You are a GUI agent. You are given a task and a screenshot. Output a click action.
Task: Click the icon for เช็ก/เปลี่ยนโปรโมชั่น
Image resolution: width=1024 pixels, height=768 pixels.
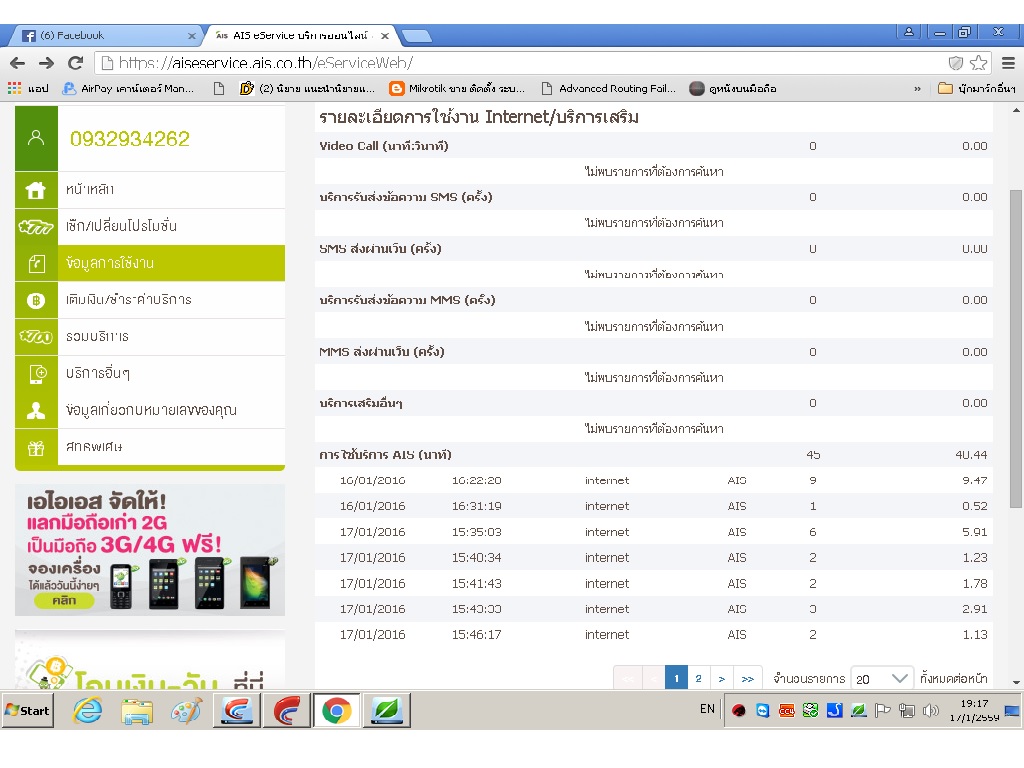36,227
